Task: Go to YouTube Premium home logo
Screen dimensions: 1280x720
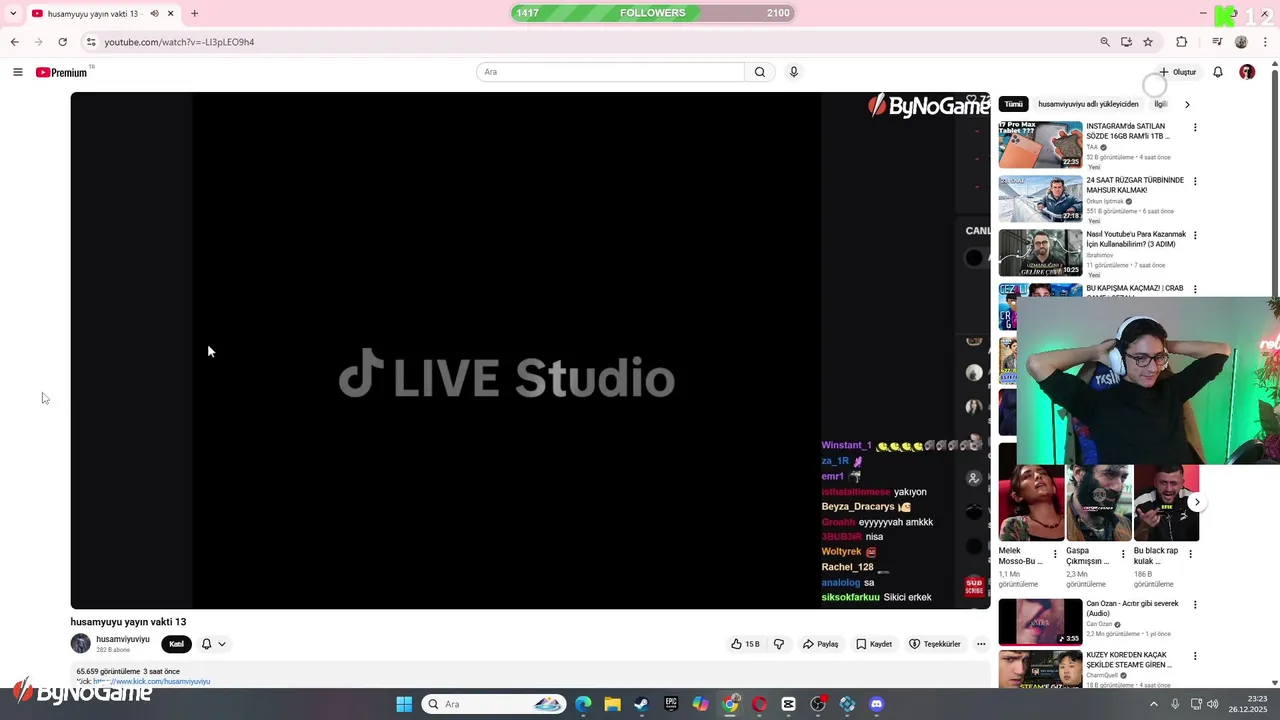Action: pos(62,72)
